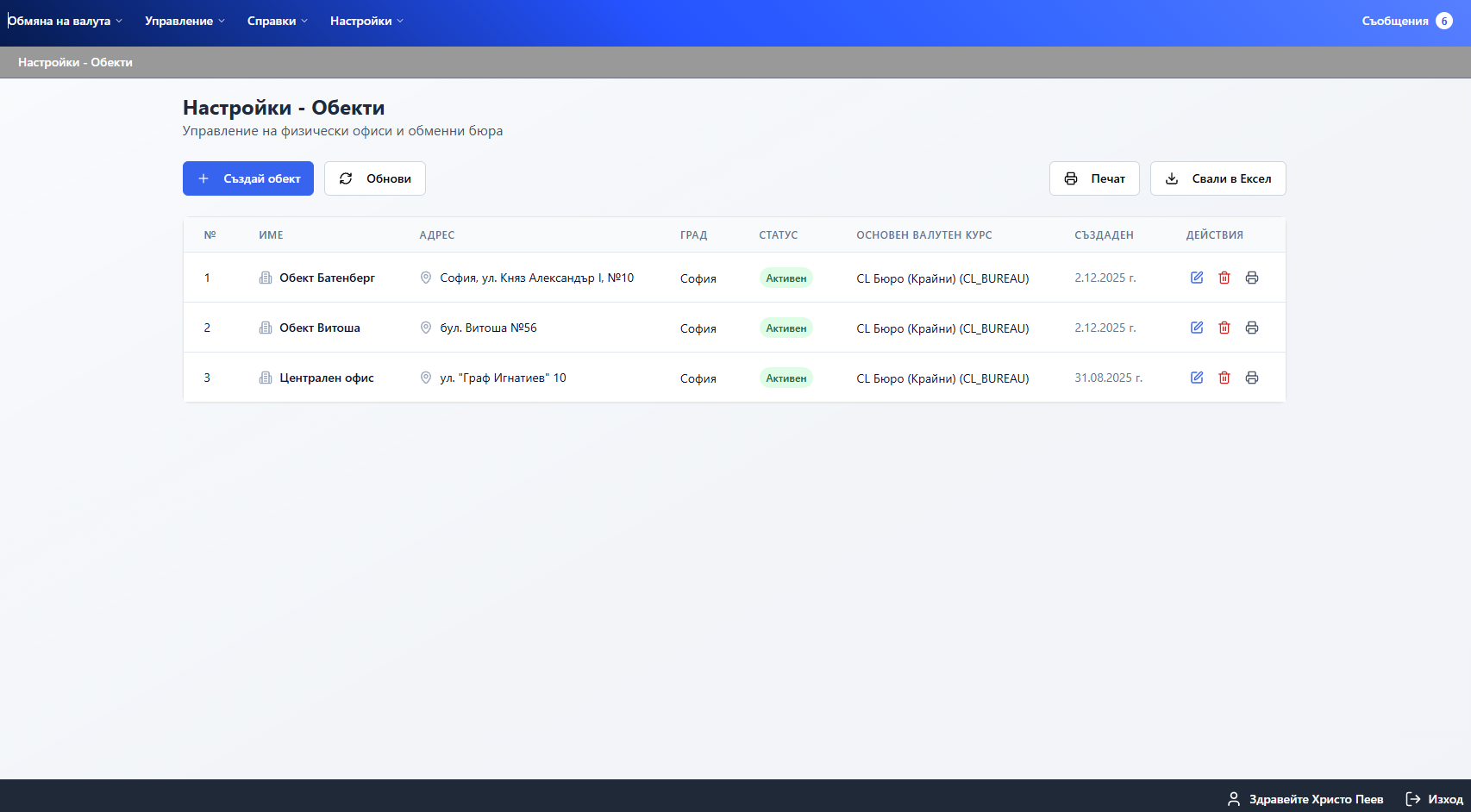Click edit icon for Обект Витоша
This screenshot has width=1471, height=812.
(1197, 328)
